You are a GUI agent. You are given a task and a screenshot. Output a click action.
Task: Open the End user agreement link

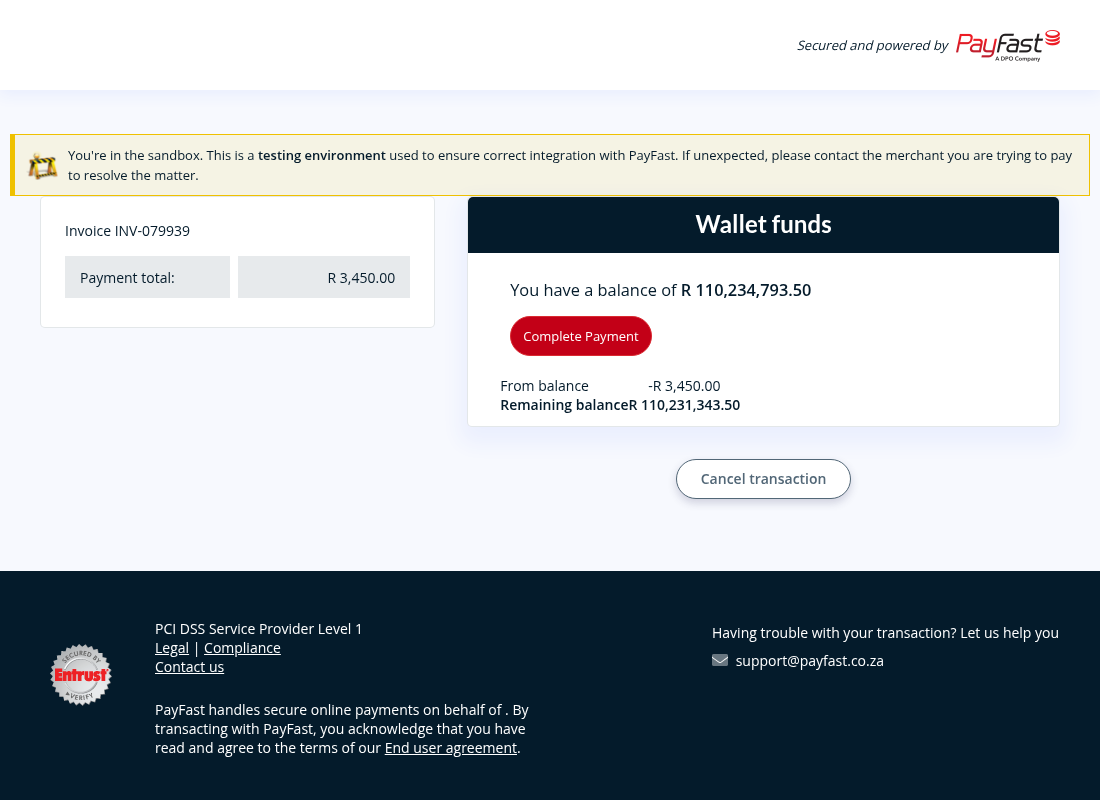point(450,748)
